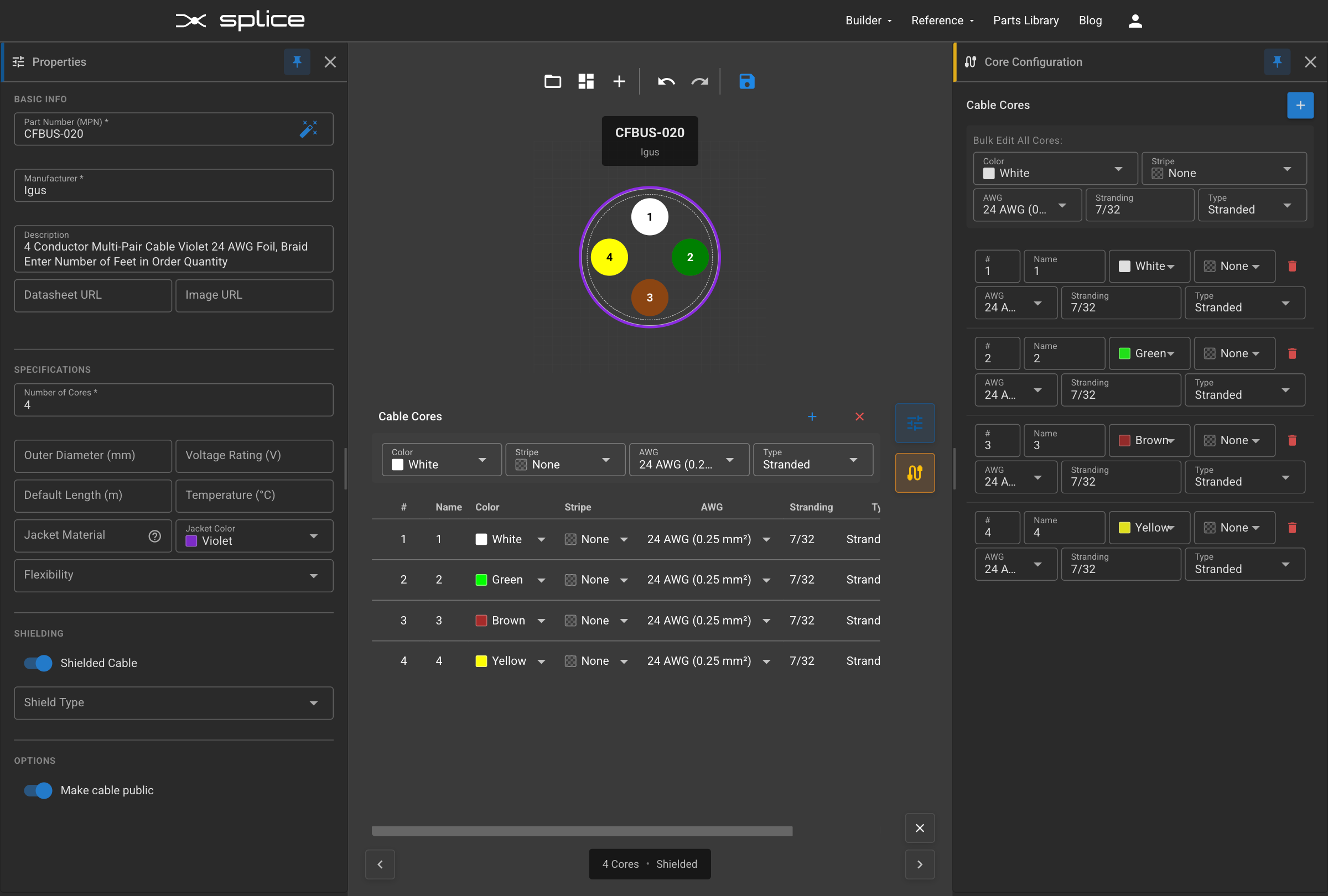Image resolution: width=1328 pixels, height=896 pixels.
Task: Open a saved cable with the folder icon
Action: tap(552, 81)
